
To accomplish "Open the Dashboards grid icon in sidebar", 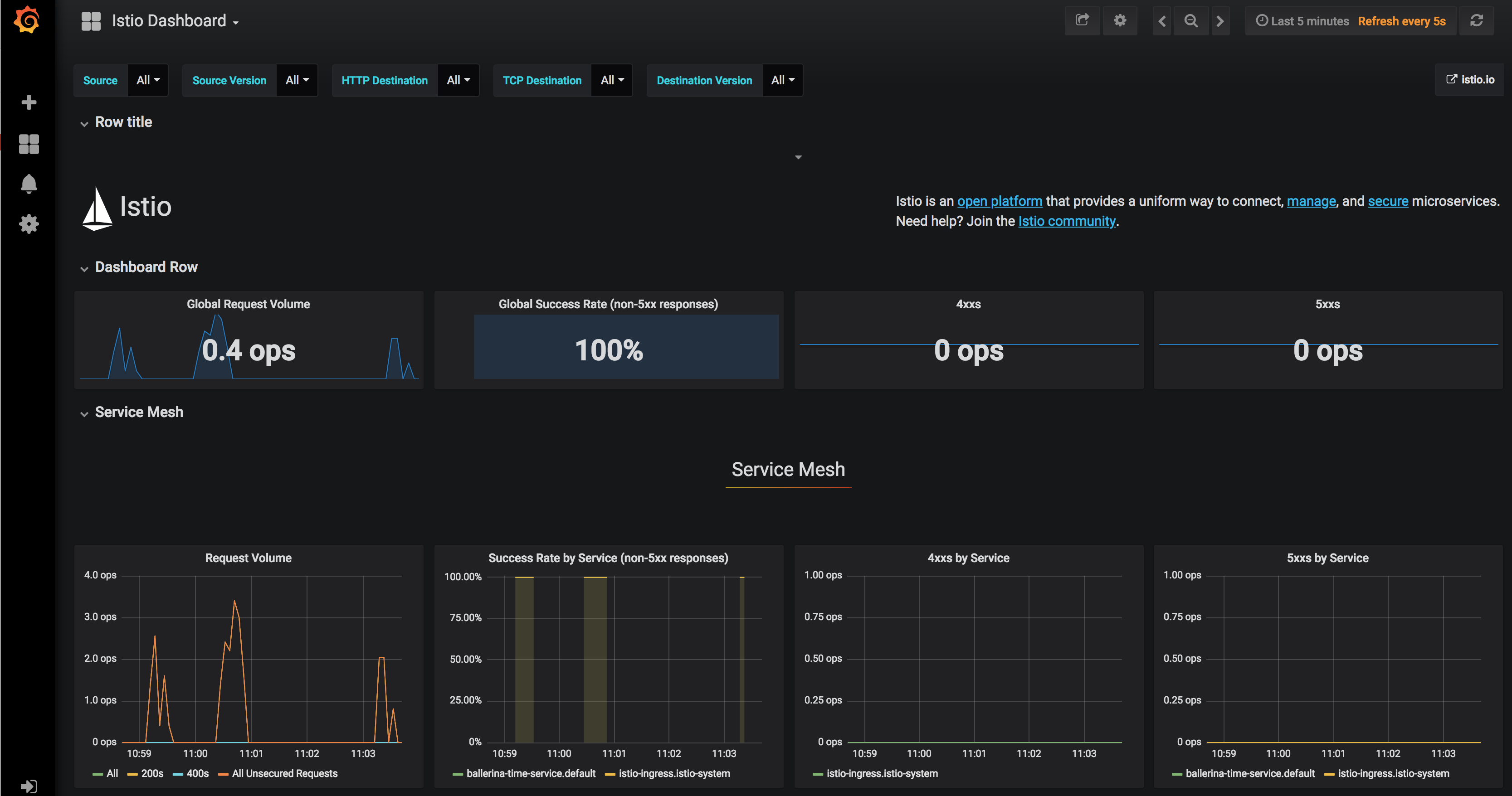I will click(x=28, y=144).
